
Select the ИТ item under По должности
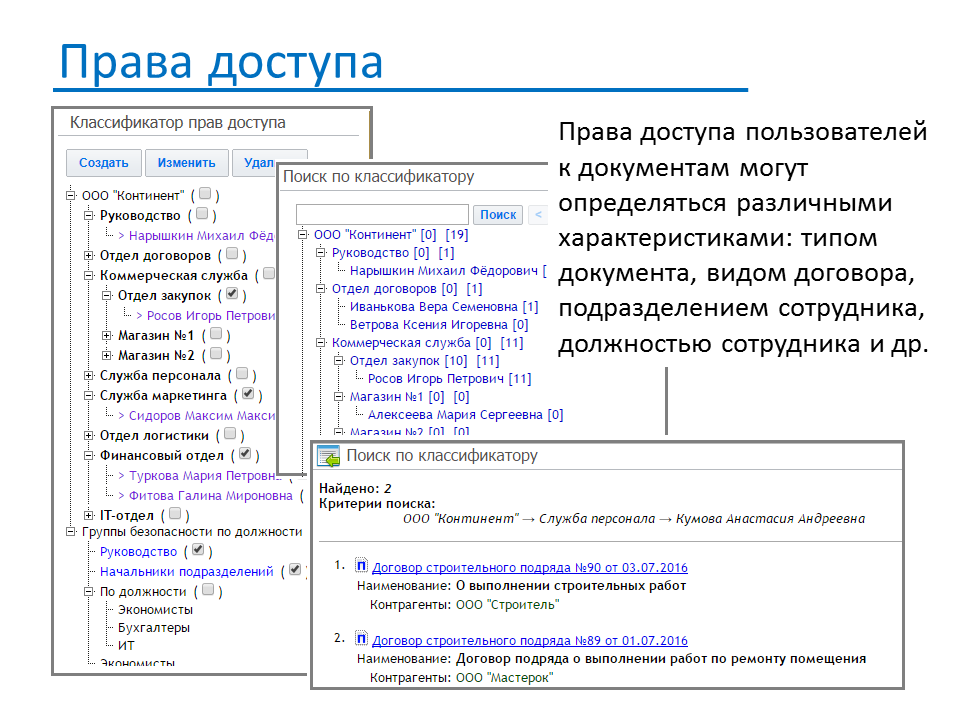(126, 645)
